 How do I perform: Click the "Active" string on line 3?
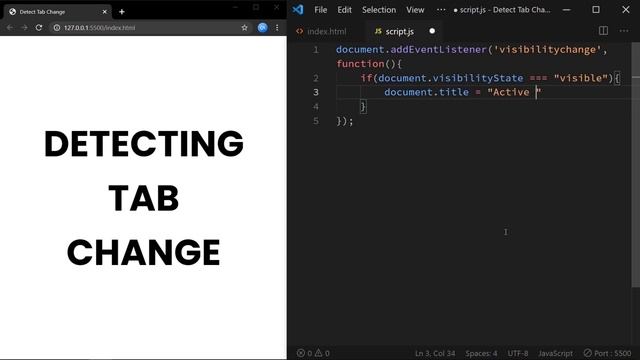click(514, 92)
